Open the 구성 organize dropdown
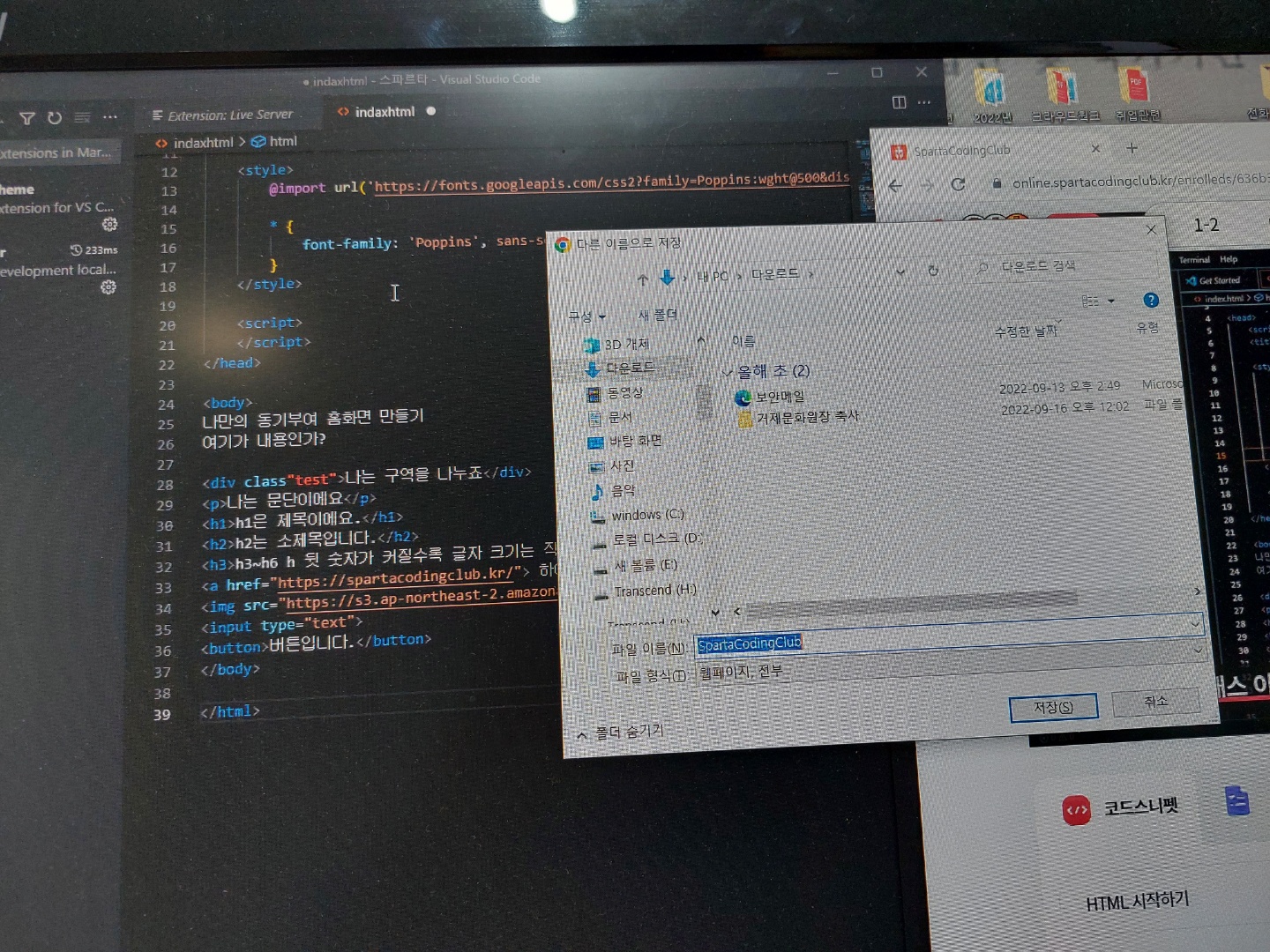Image resolution: width=1270 pixels, height=952 pixels. pos(586,316)
